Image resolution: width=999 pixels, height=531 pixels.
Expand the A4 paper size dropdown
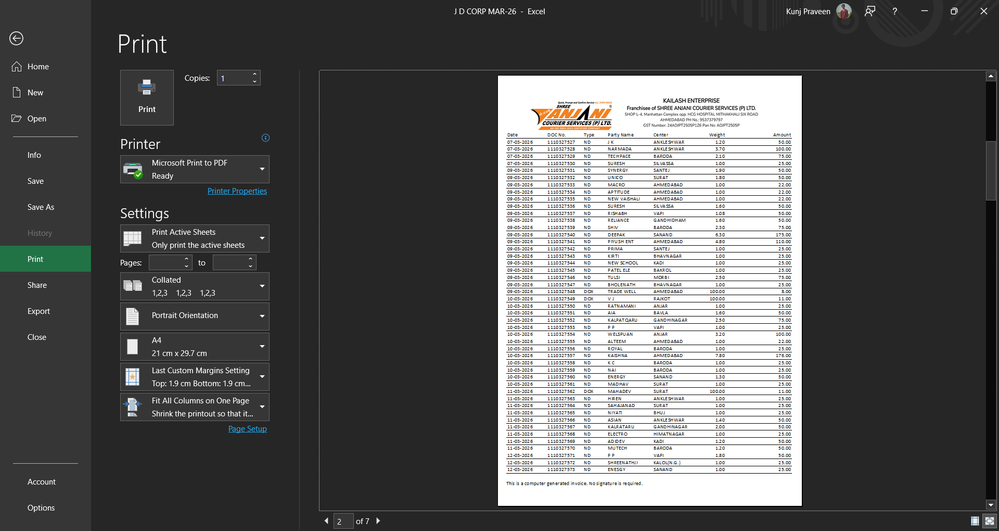pos(194,347)
